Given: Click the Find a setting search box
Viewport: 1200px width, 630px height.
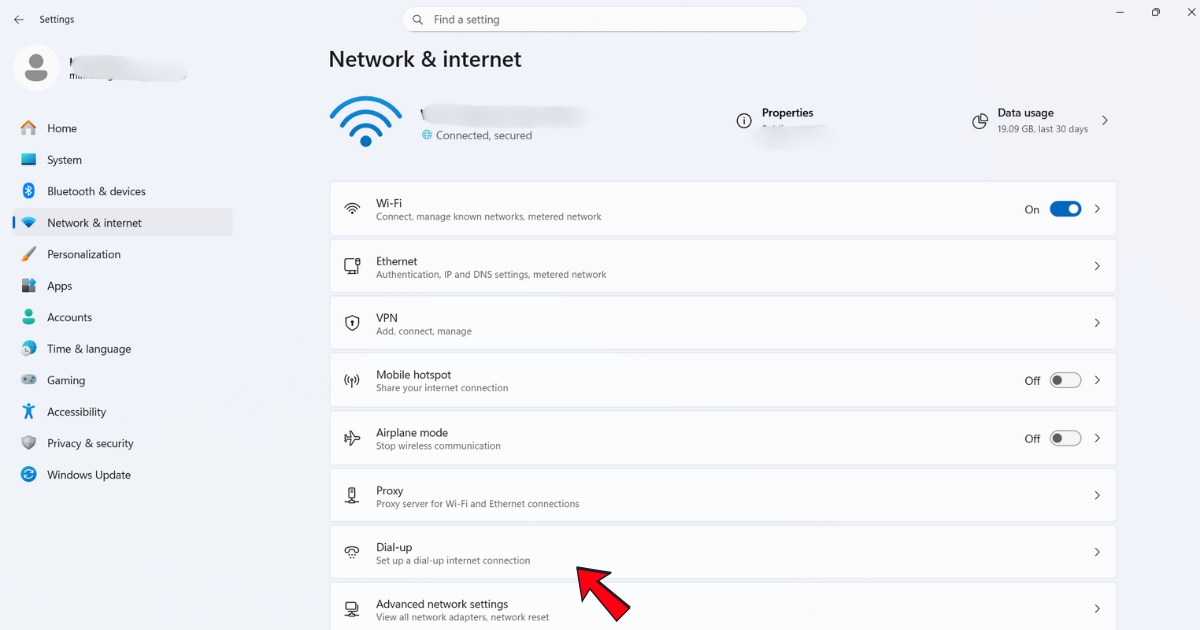Looking at the screenshot, I should coord(604,19).
